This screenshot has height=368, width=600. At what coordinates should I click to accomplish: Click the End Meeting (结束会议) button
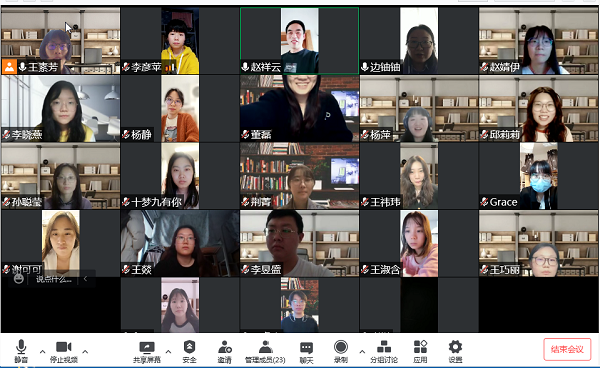[x=567, y=349]
